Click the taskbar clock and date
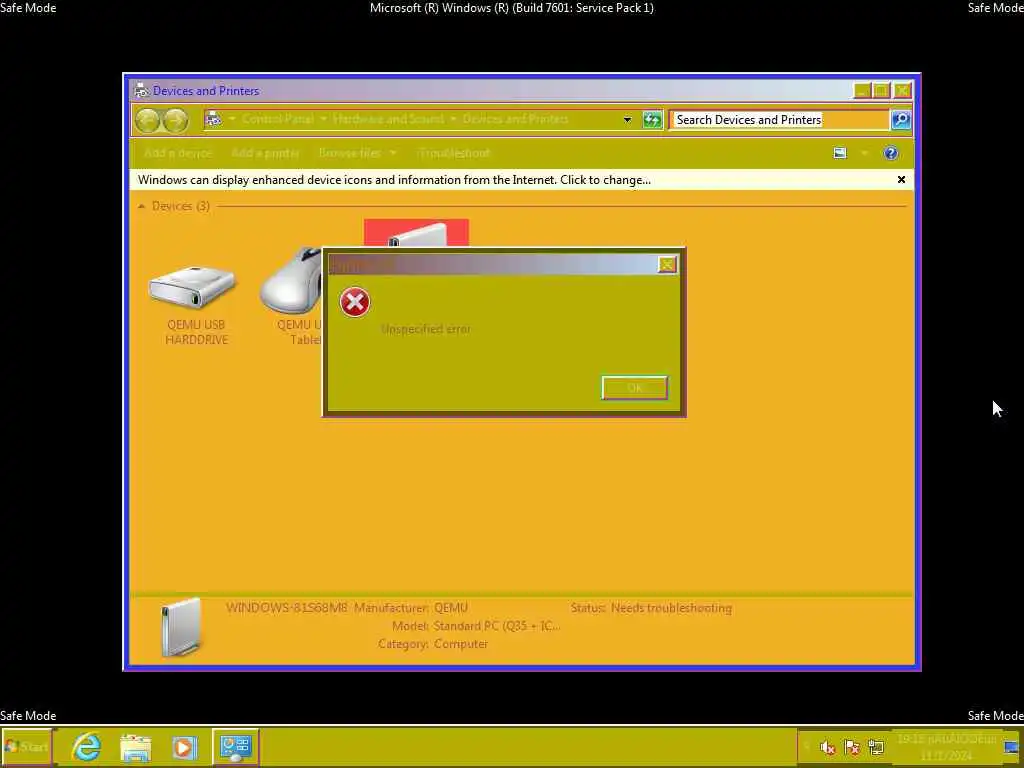 click(946, 747)
